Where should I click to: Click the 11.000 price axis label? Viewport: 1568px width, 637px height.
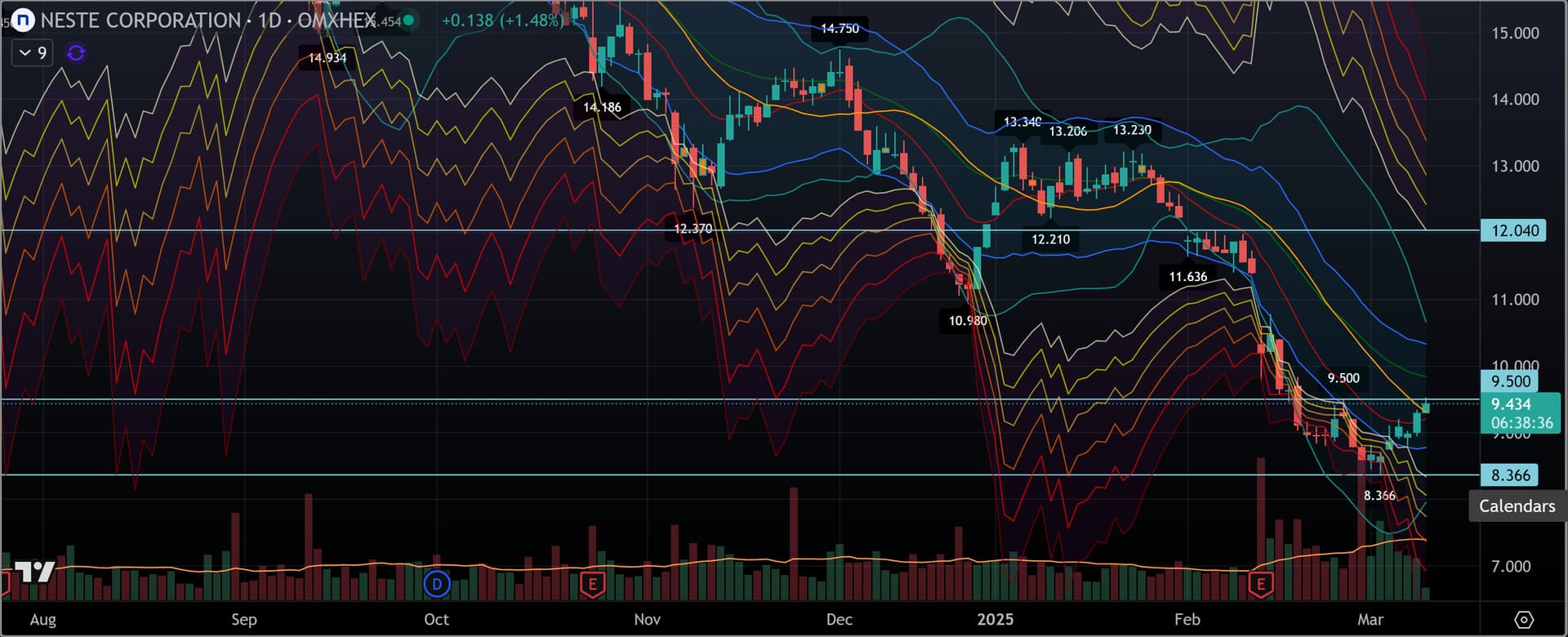(x=1515, y=300)
